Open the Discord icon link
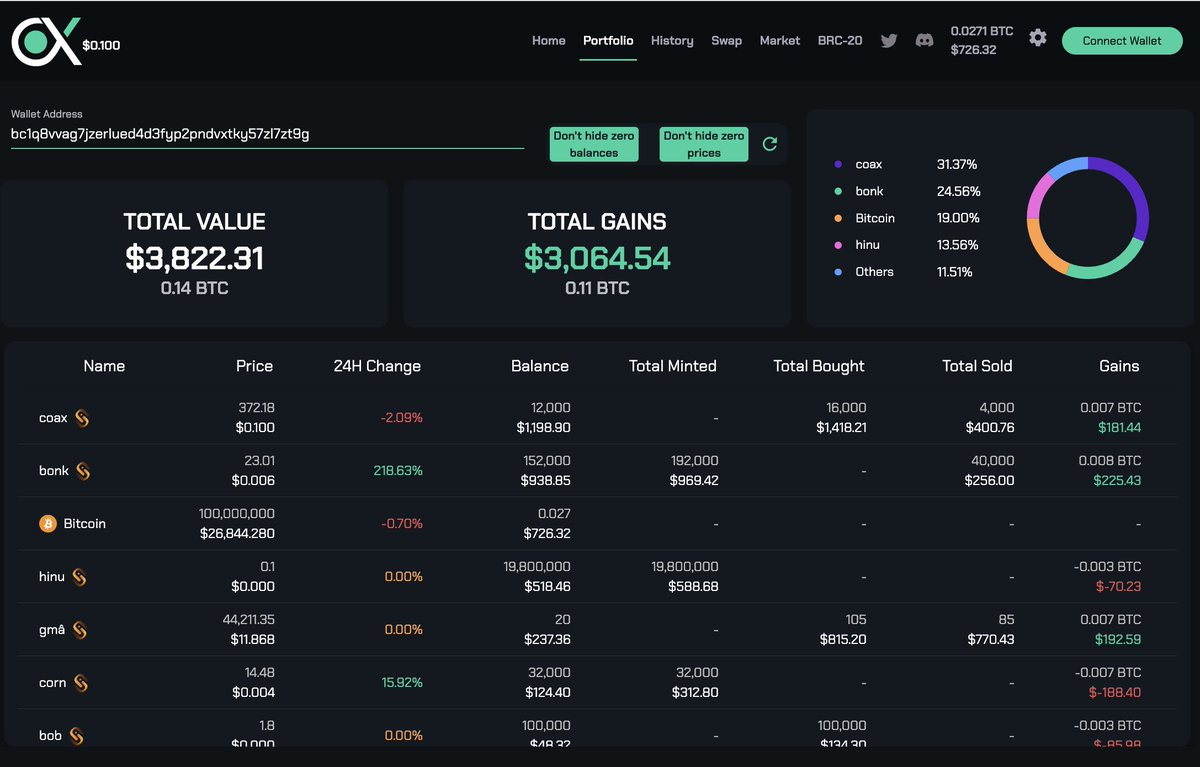1200x767 pixels. (x=924, y=41)
